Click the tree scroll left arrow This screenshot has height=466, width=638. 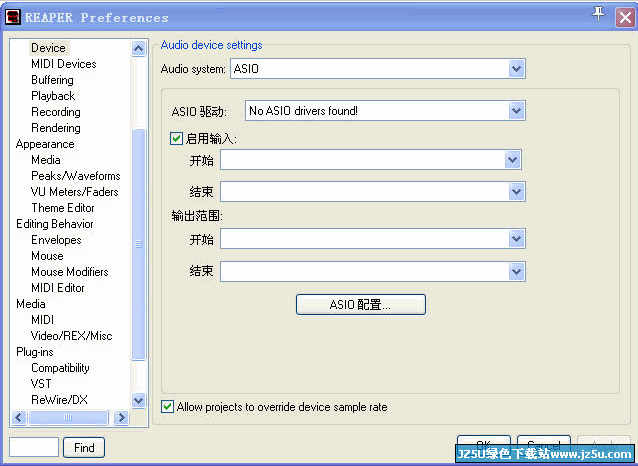19,417
